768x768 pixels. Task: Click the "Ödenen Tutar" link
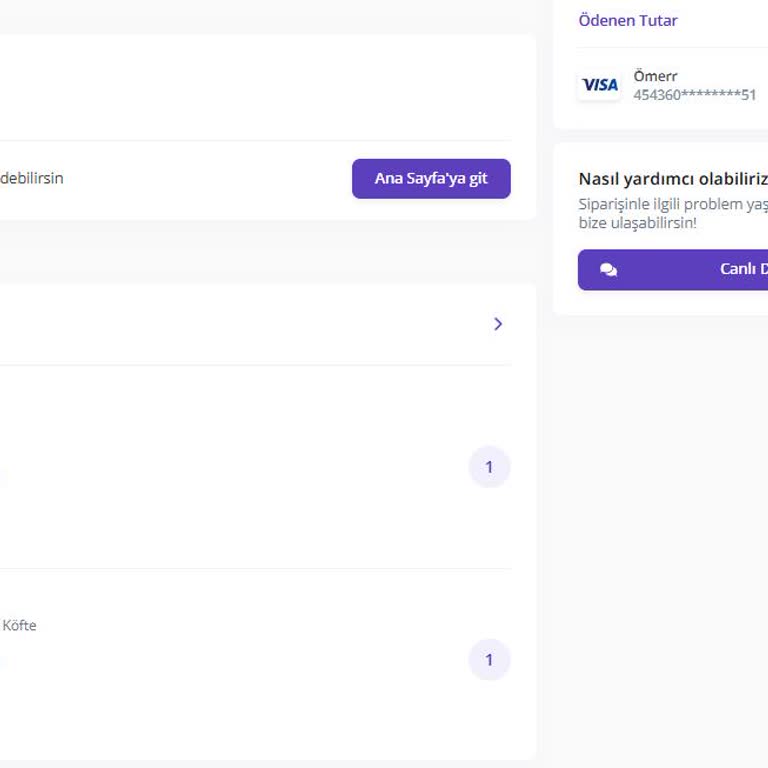coord(628,20)
